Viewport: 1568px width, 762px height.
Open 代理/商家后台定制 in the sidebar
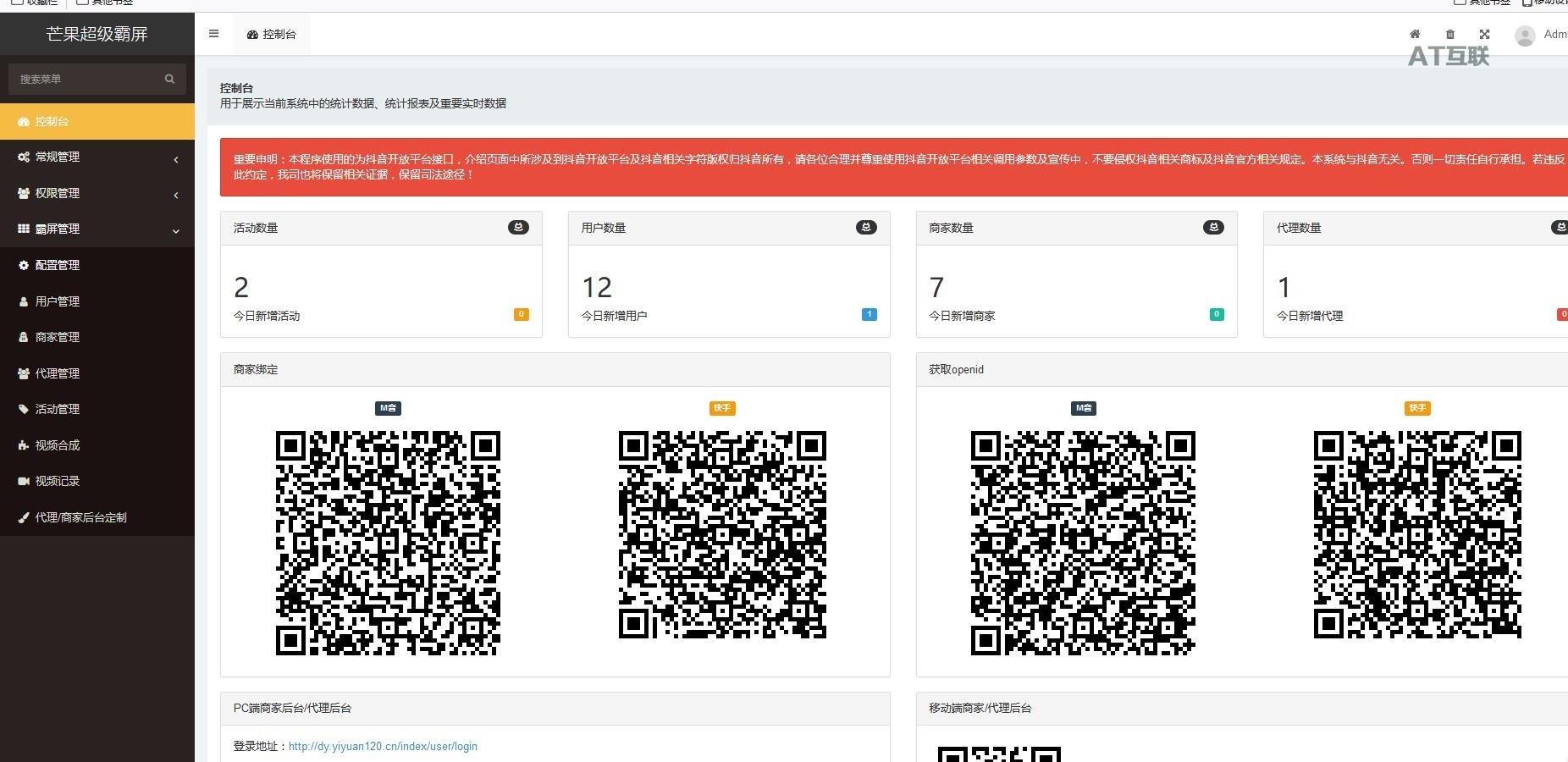(97, 517)
